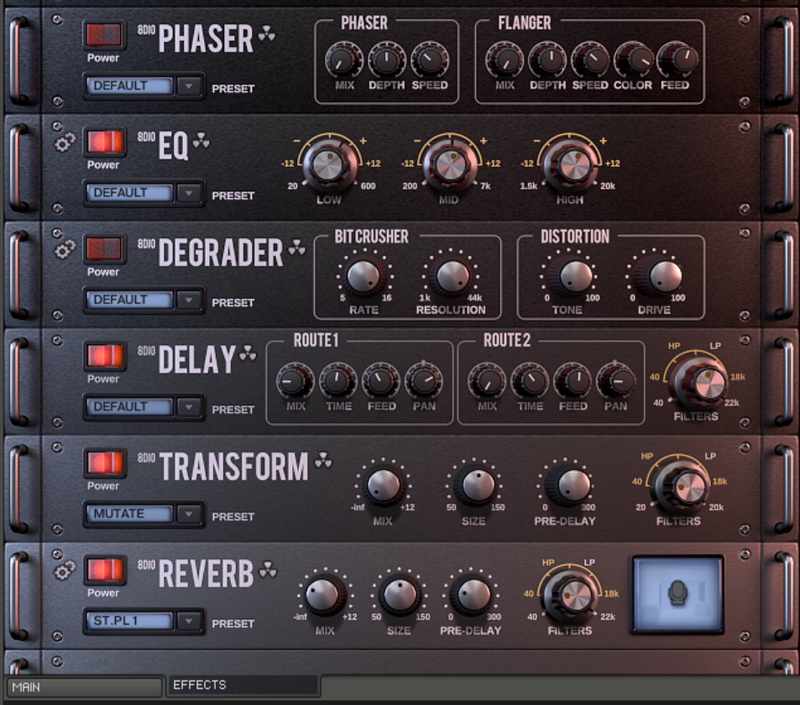Click the REVERB ST.PL1 preset field
Image resolution: width=800 pixels, height=705 pixels.
(x=130, y=621)
